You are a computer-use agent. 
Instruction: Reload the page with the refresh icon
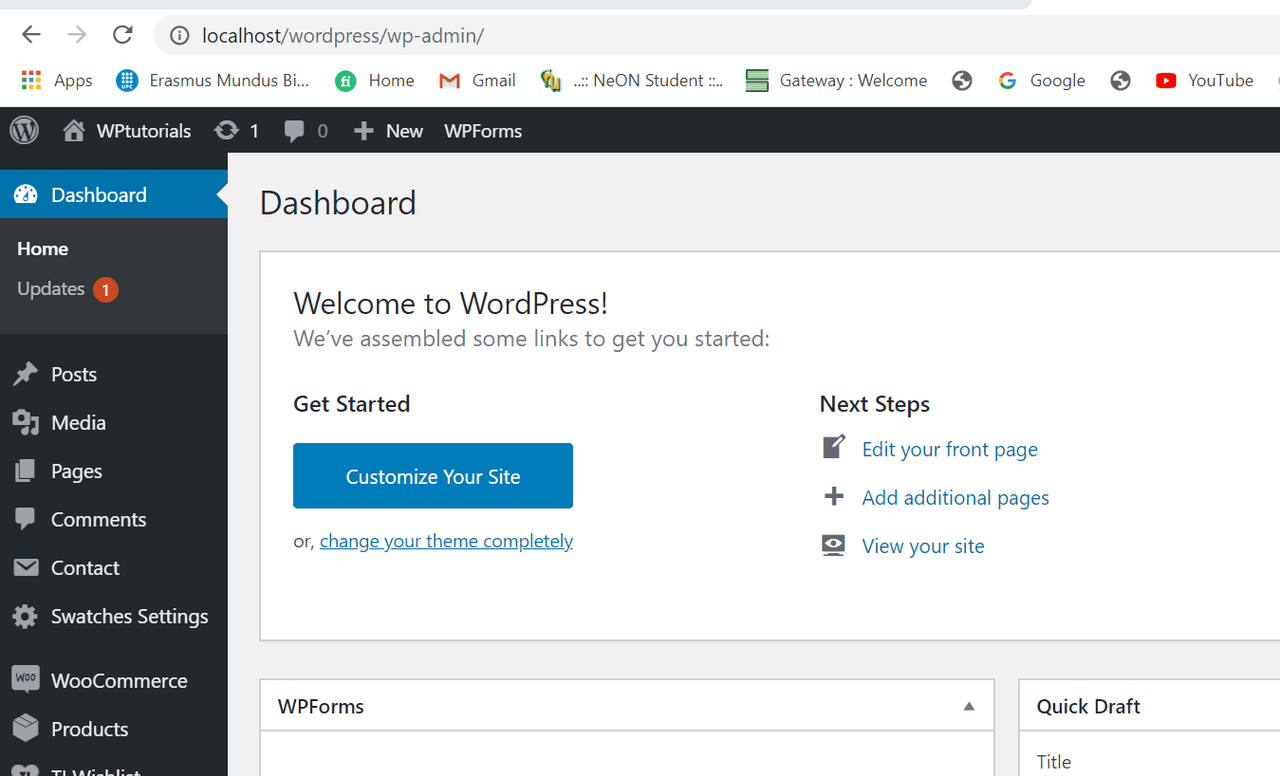coord(123,35)
